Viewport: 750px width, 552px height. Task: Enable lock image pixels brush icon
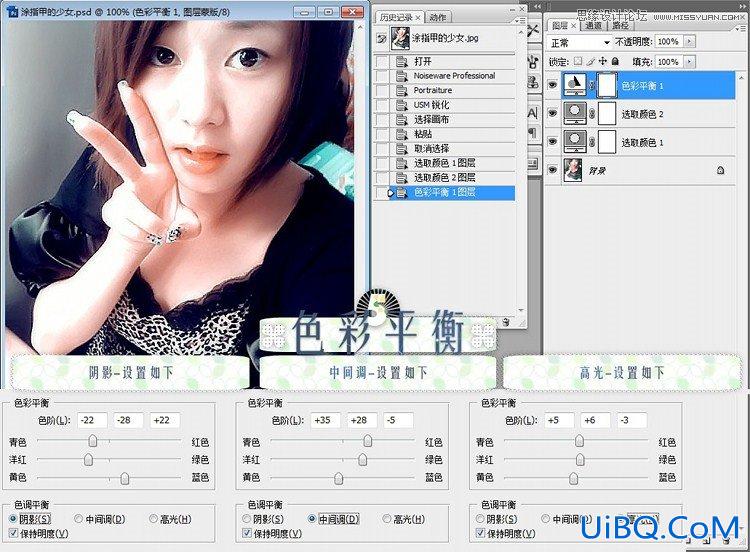[x=590, y=61]
